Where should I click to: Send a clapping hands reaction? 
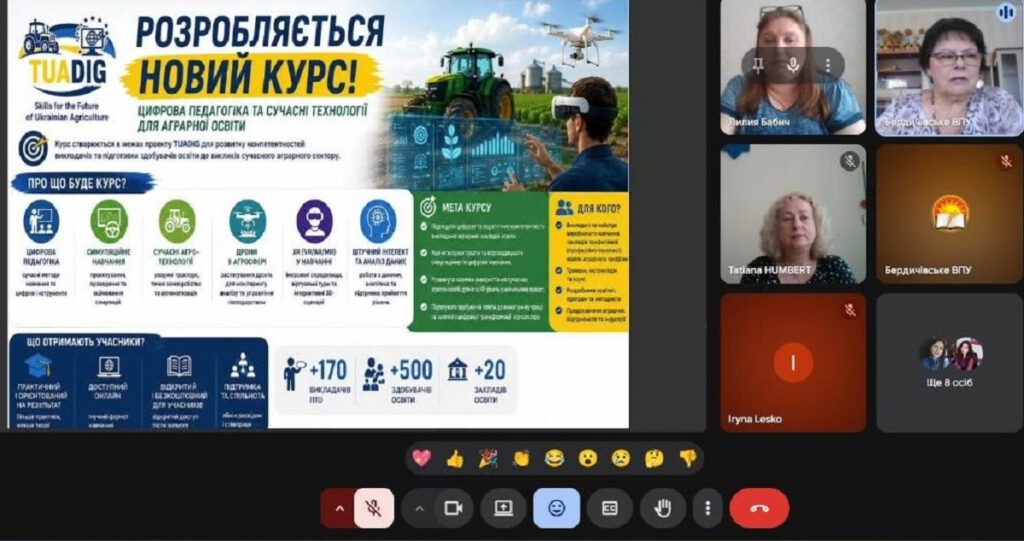tap(521, 459)
